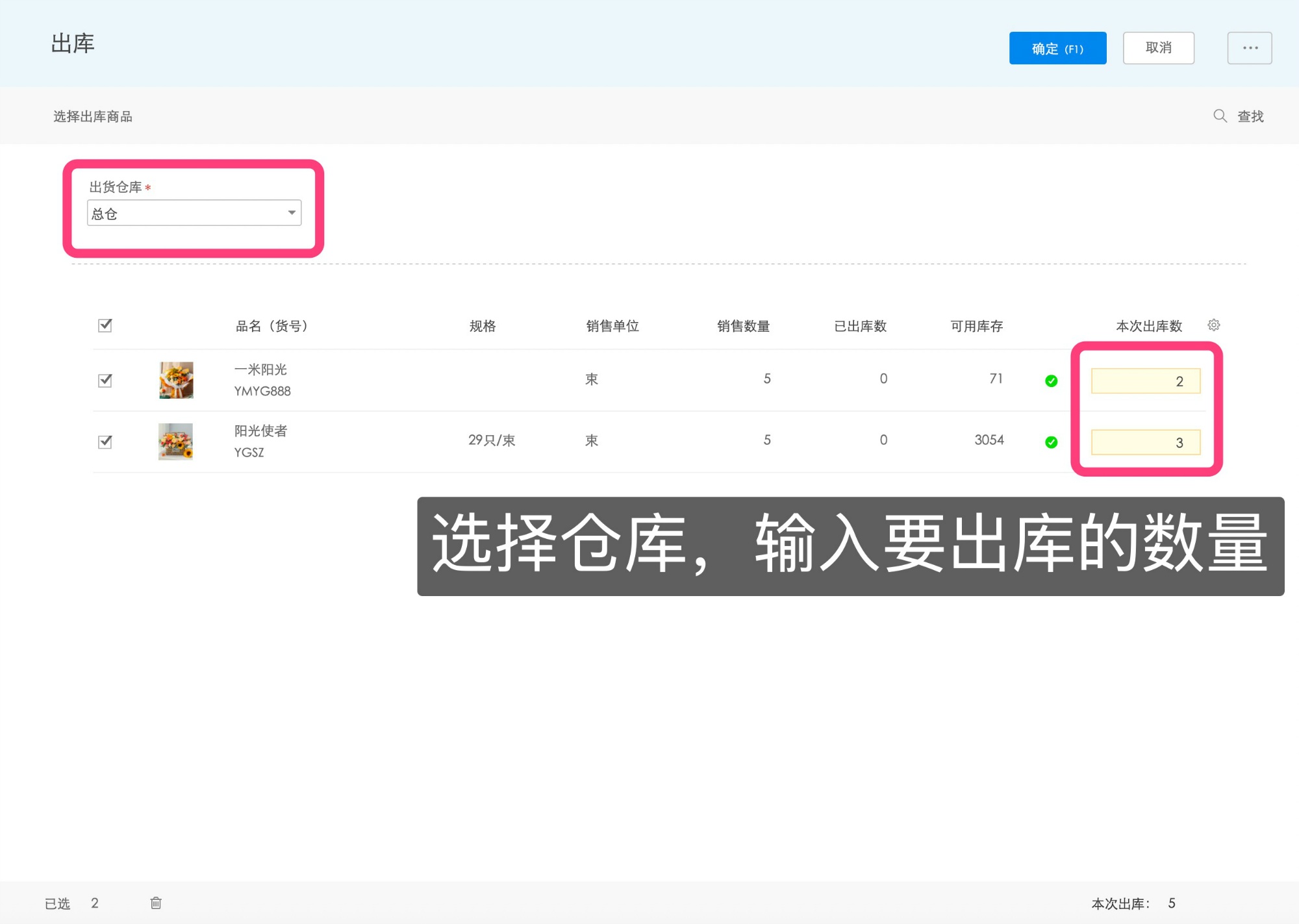Open the 出货仓库 warehouse dropdown

194,213
